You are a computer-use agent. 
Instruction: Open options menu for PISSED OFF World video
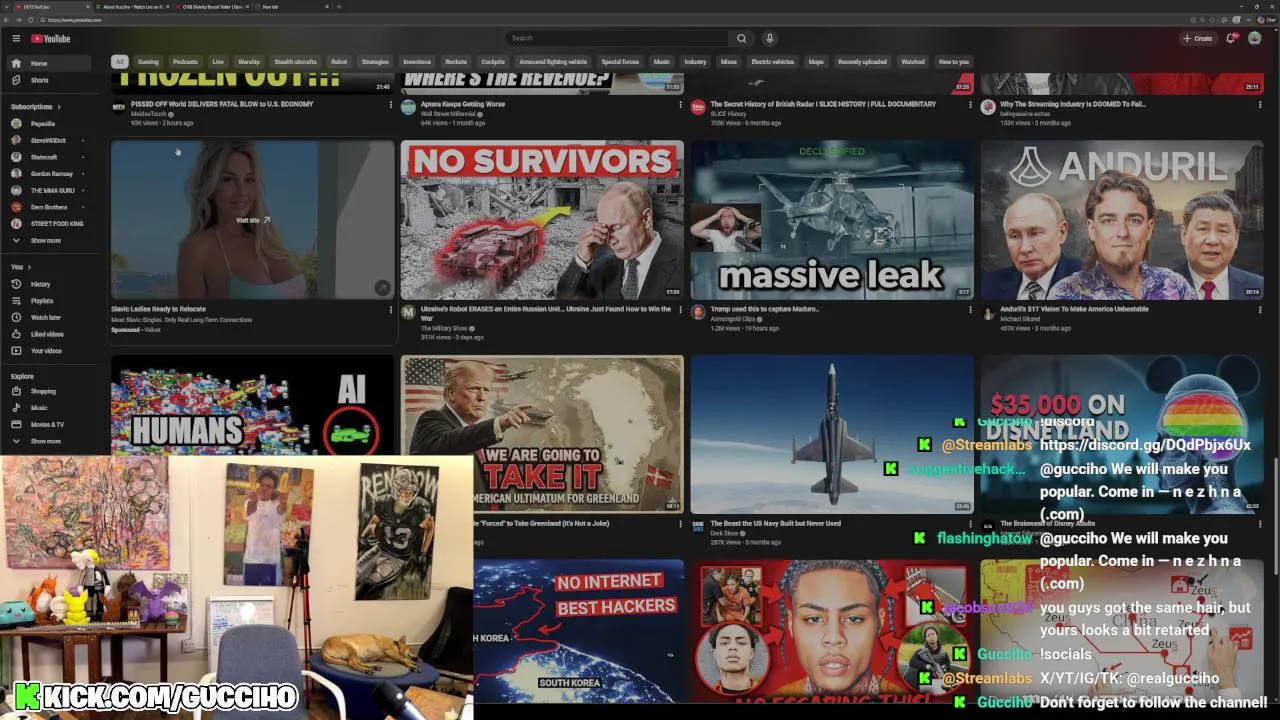coord(390,105)
